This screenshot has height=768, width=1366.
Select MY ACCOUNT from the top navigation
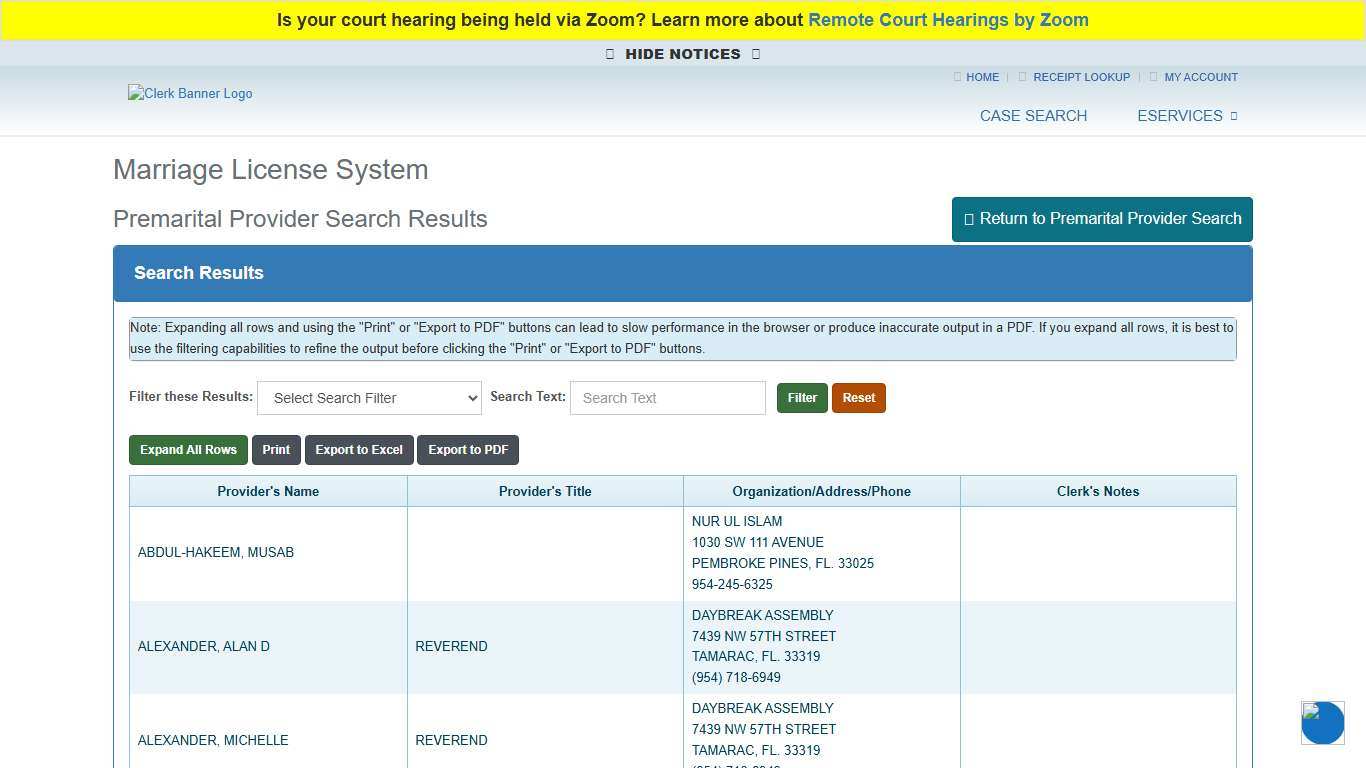tap(1200, 77)
